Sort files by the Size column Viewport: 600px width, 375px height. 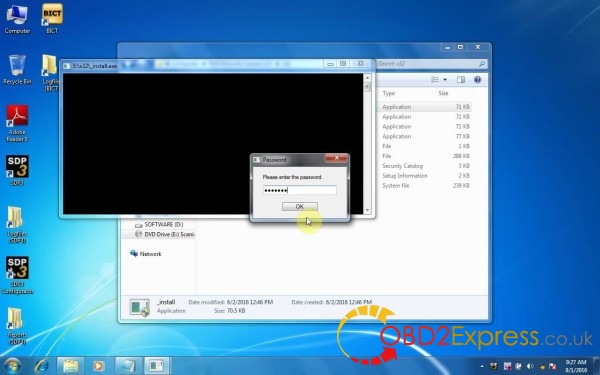443,93
